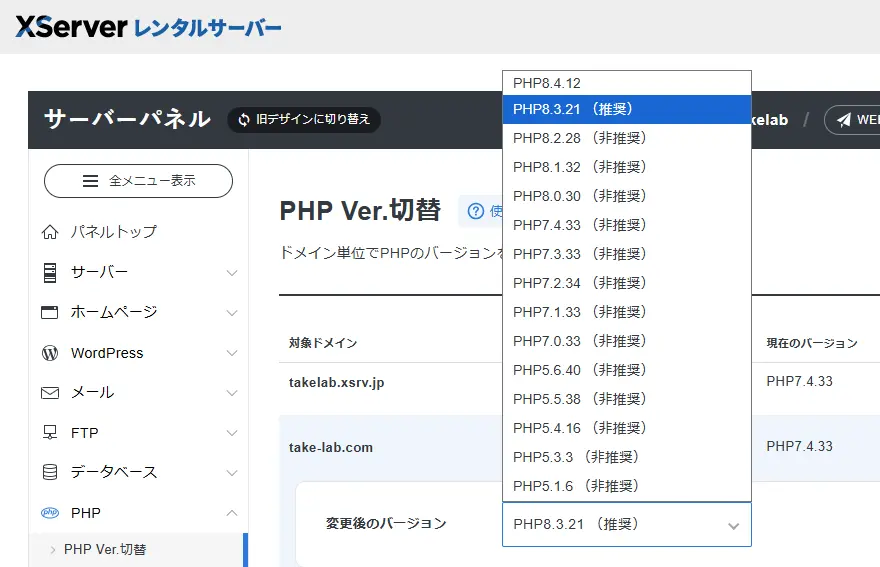
Task: Click the 現在のバージョン column header
Action: pos(812,343)
